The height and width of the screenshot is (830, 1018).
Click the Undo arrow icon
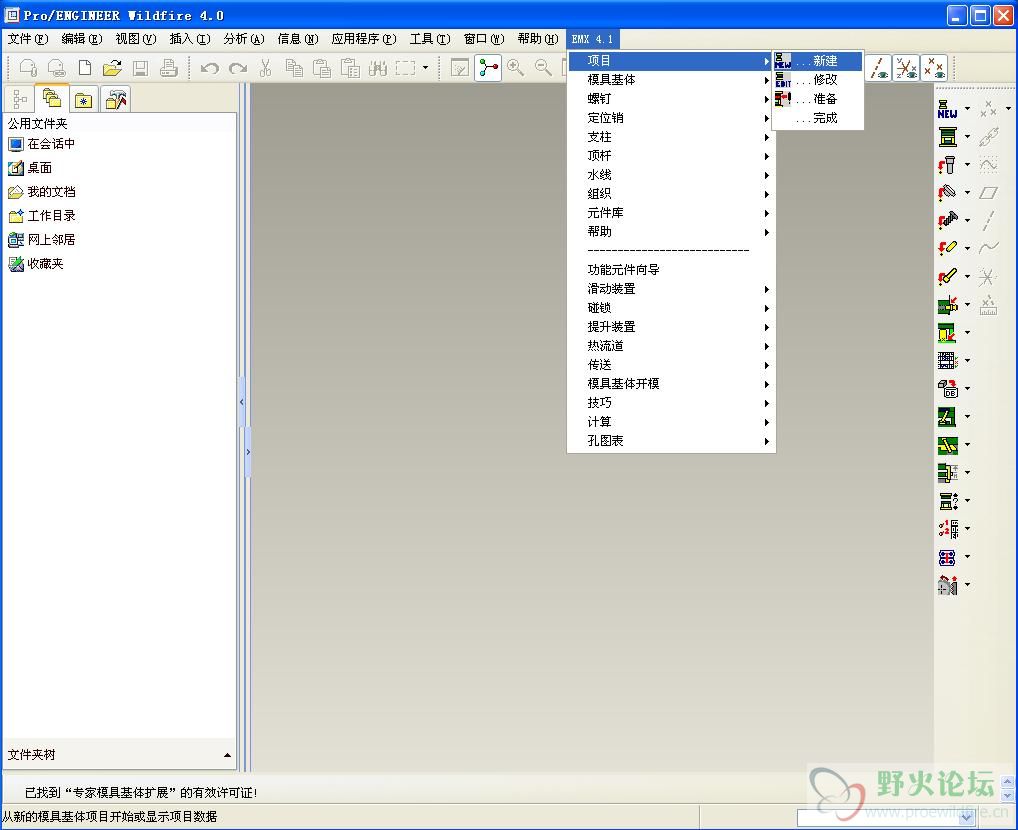(x=209, y=68)
